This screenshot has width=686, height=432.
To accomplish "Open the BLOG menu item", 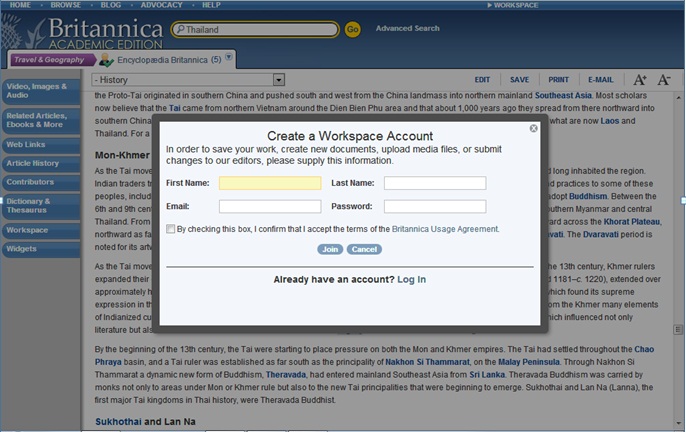I will click(111, 5).
